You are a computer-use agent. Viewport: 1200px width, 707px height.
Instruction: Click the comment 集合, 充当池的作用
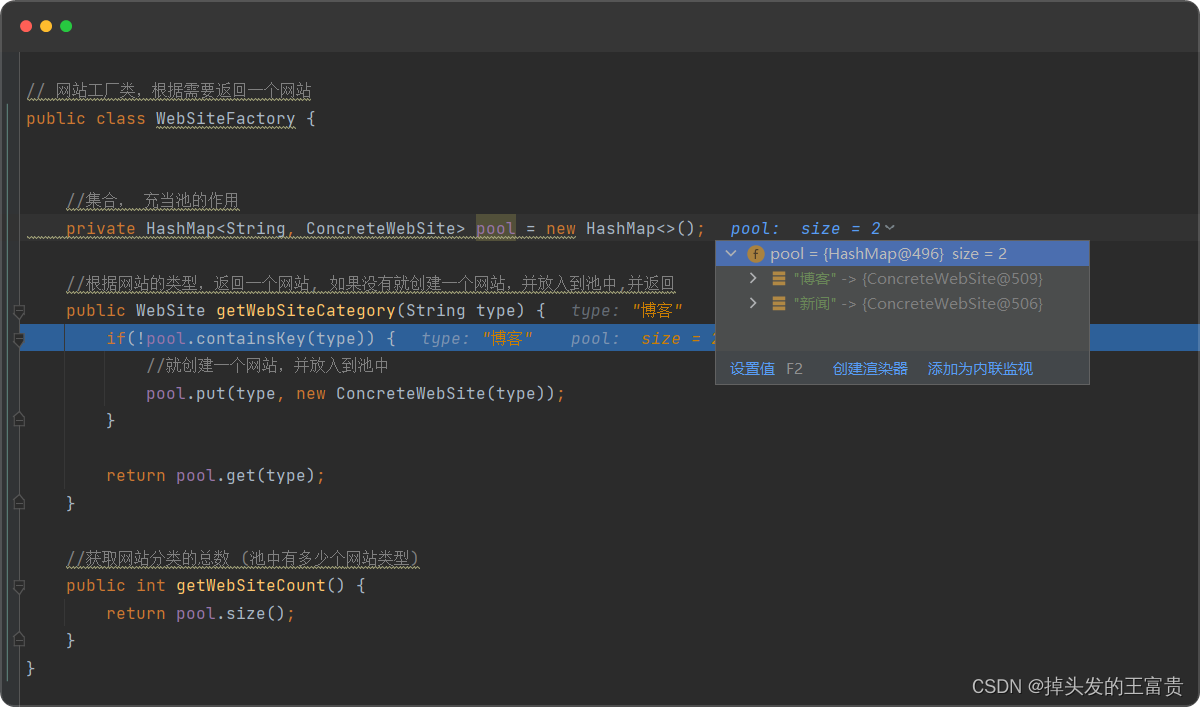click(153, 201)
